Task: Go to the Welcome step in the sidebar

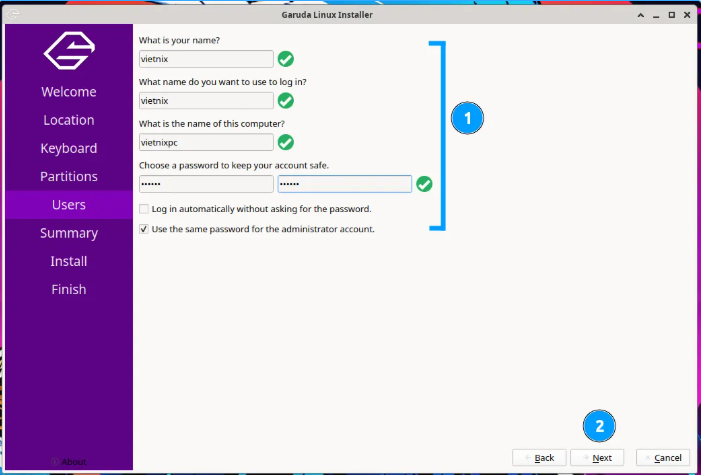Action: (x=69, y=92)
